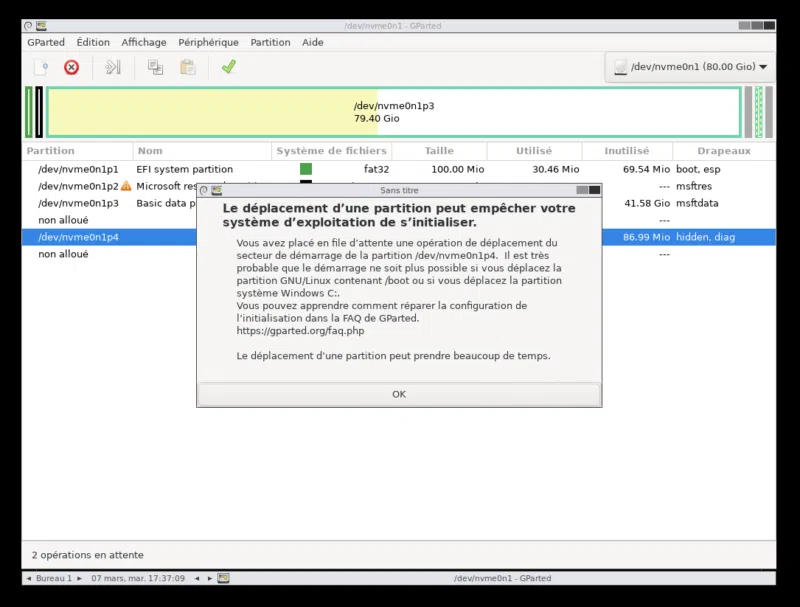Open the /dev/nvme0n1 (80.00 Gio) device selector
Image resolution: width=800 pixels, height=607 pixels.
pos(690,67)
